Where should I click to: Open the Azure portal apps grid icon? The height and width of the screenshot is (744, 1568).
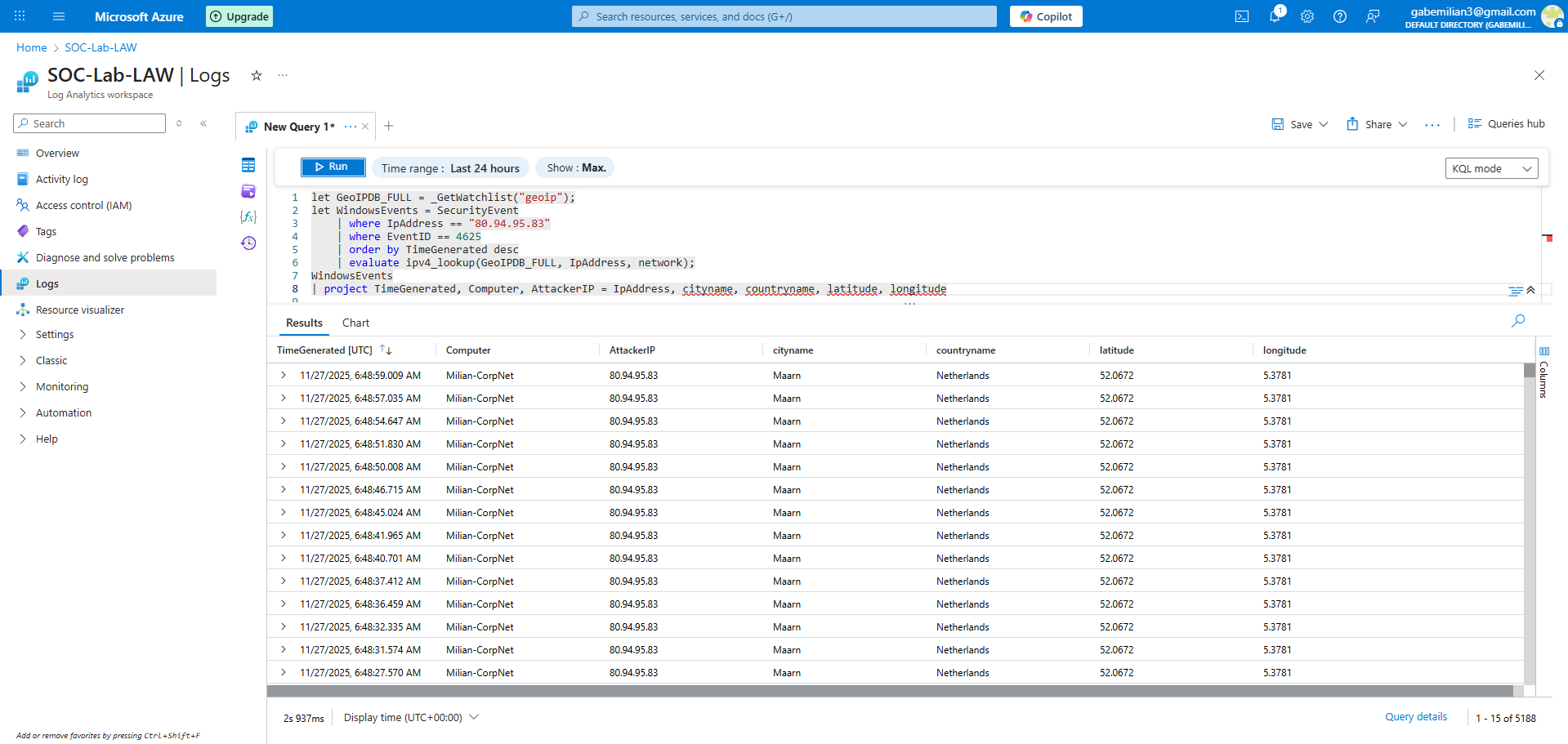click(x=20, y=16)
